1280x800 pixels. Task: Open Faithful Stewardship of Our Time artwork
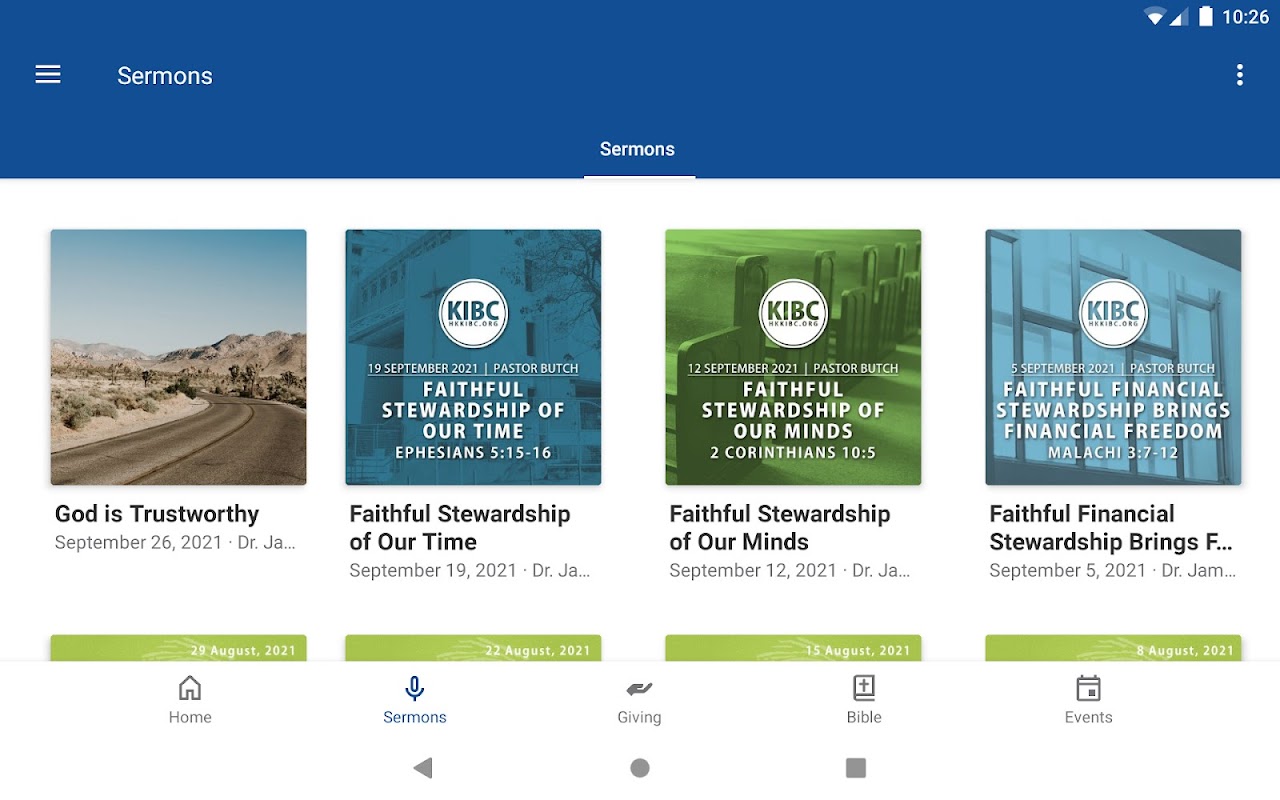tap(473, 357)
